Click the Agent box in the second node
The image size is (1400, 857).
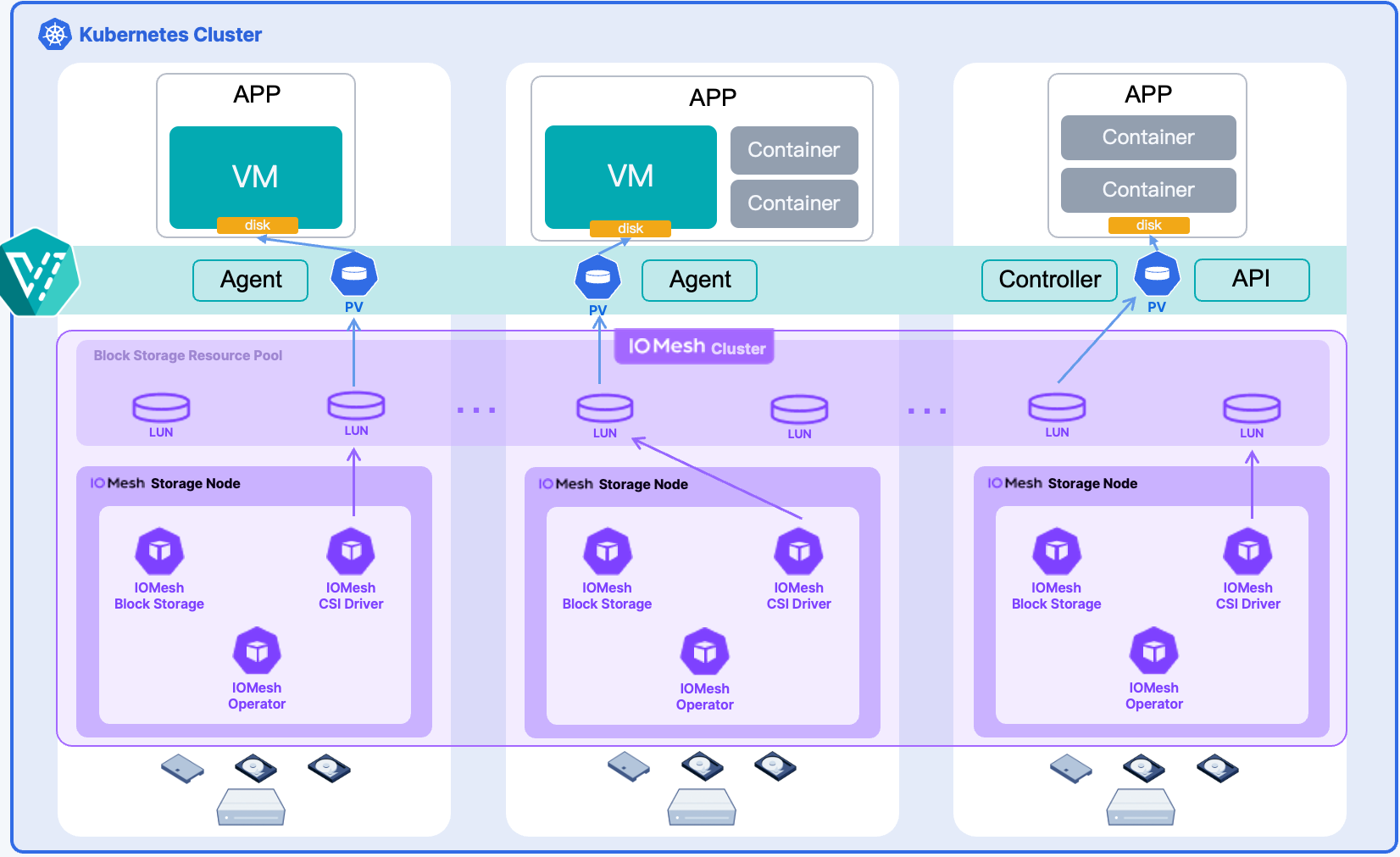[x=700, y=281]
